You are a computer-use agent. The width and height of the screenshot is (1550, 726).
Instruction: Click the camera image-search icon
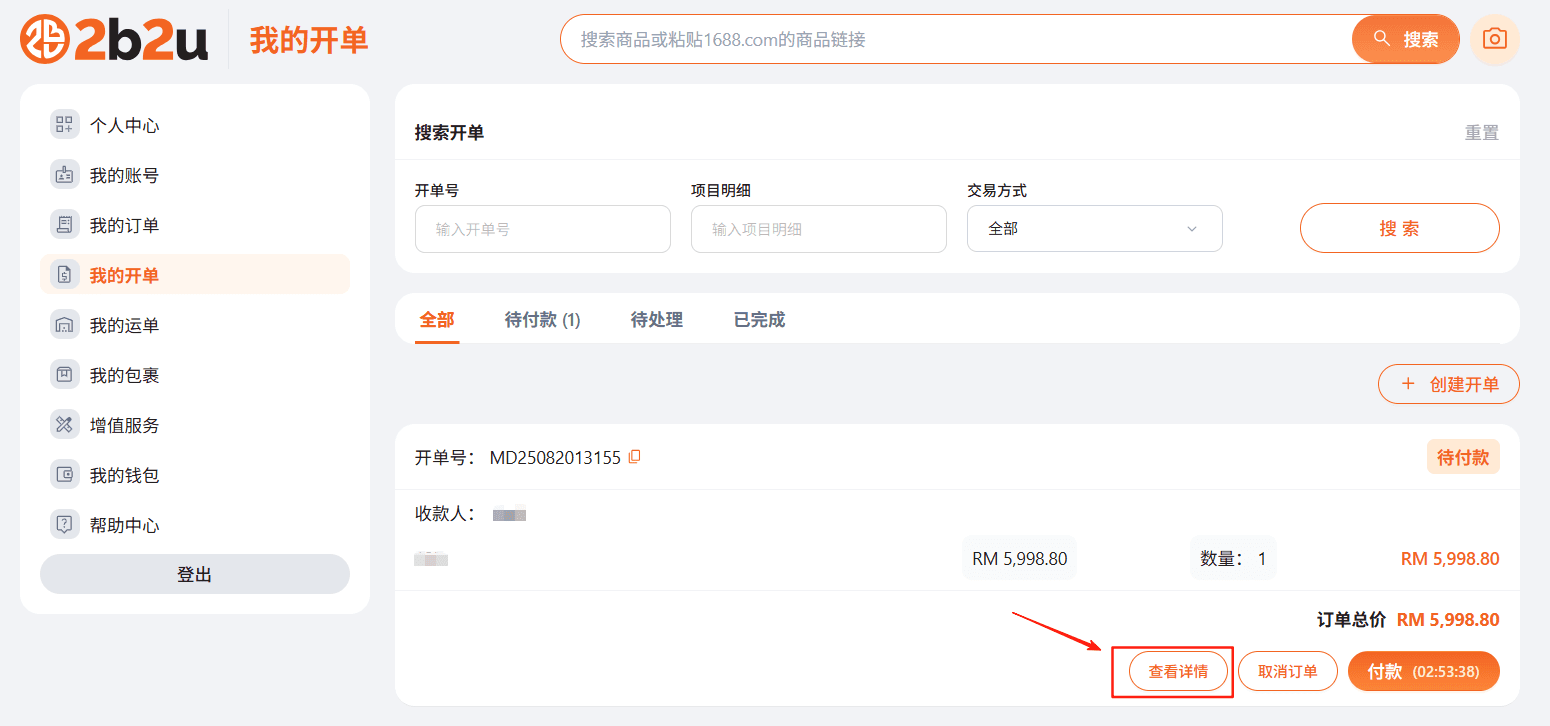click(x=1495, y=38)
